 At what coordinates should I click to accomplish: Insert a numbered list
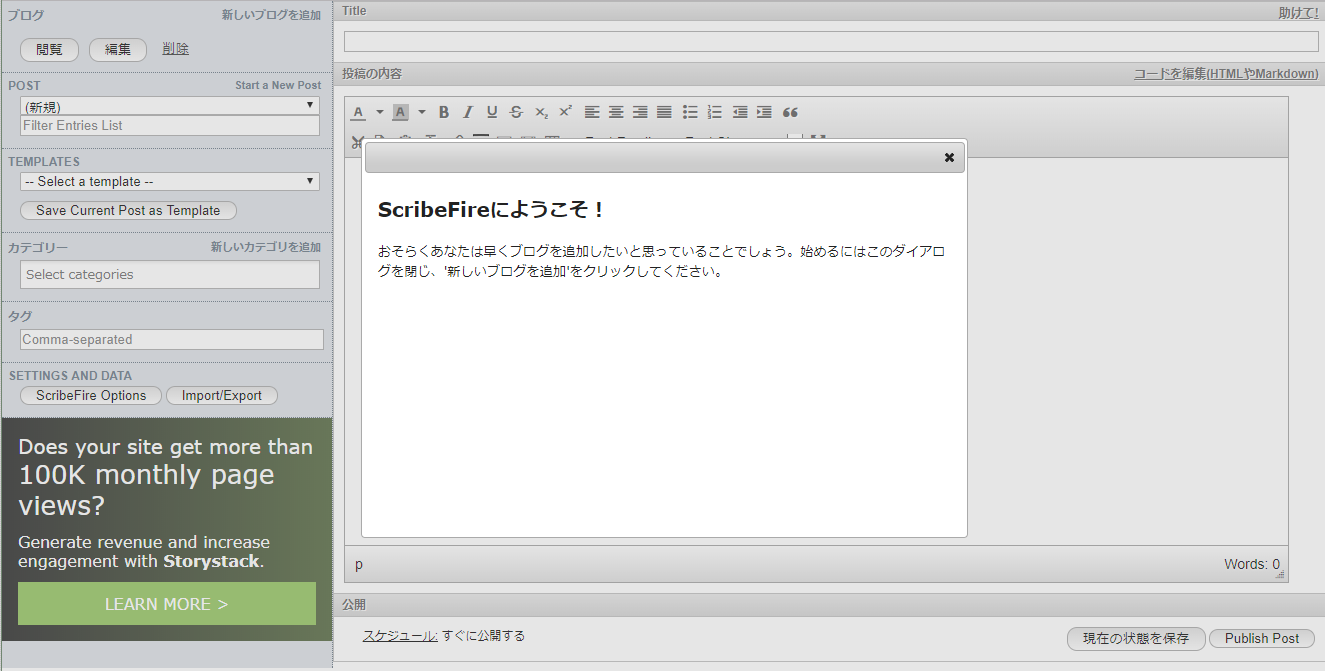(714, 112)
